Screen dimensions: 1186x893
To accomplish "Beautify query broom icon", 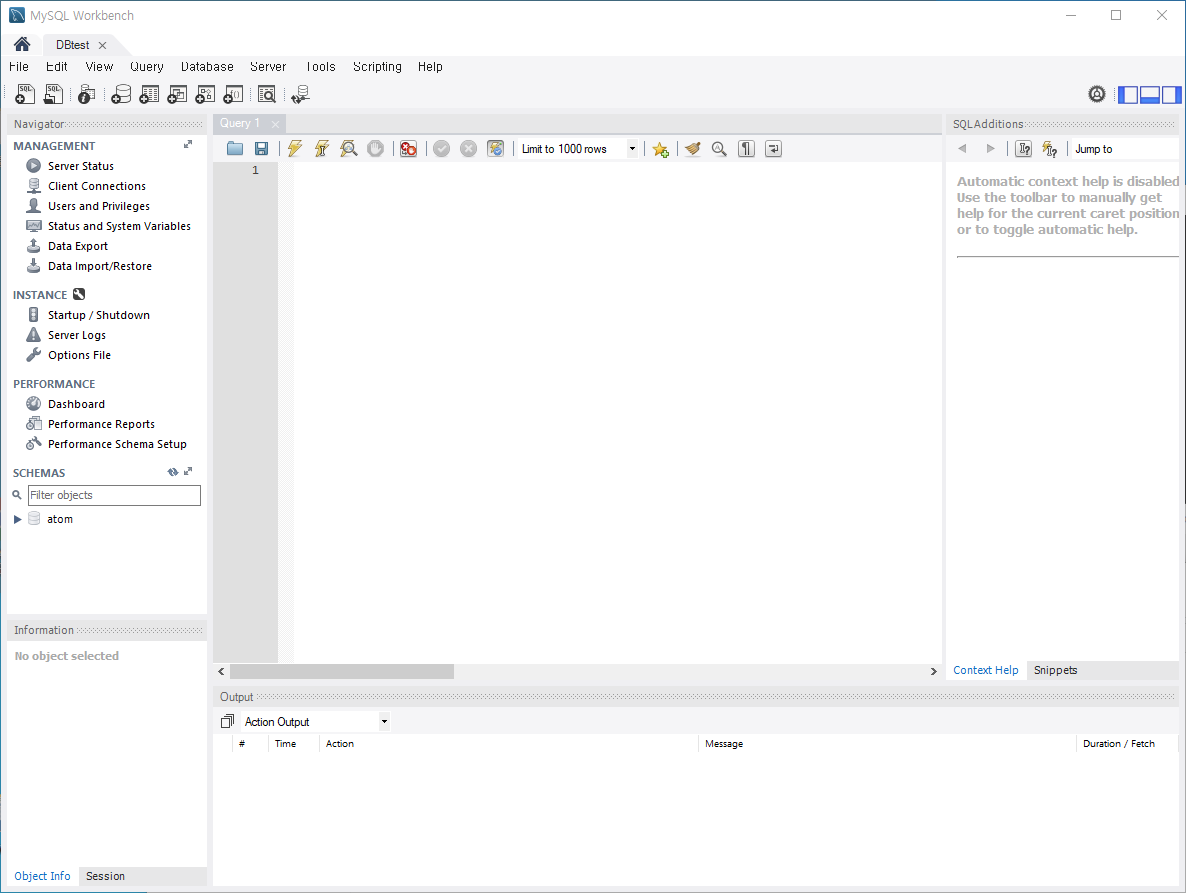I will pos(692,149).
